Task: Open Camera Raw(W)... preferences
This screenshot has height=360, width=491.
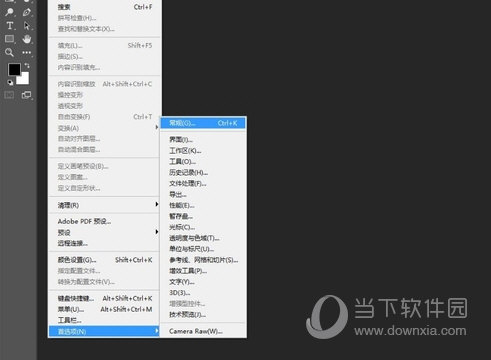Action: click(x=203, y=331)
